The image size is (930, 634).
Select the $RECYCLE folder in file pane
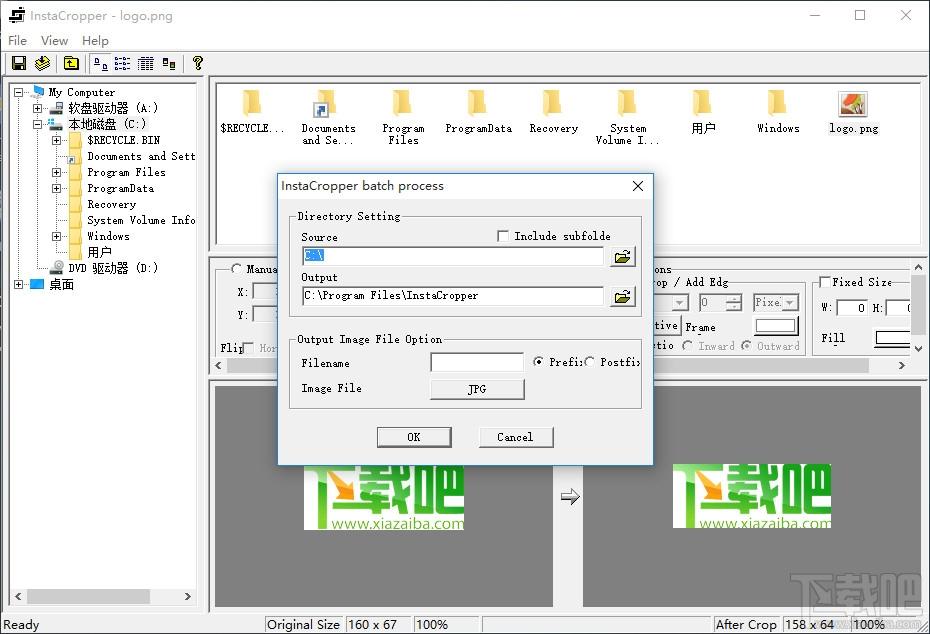click(x=252, y=112)
